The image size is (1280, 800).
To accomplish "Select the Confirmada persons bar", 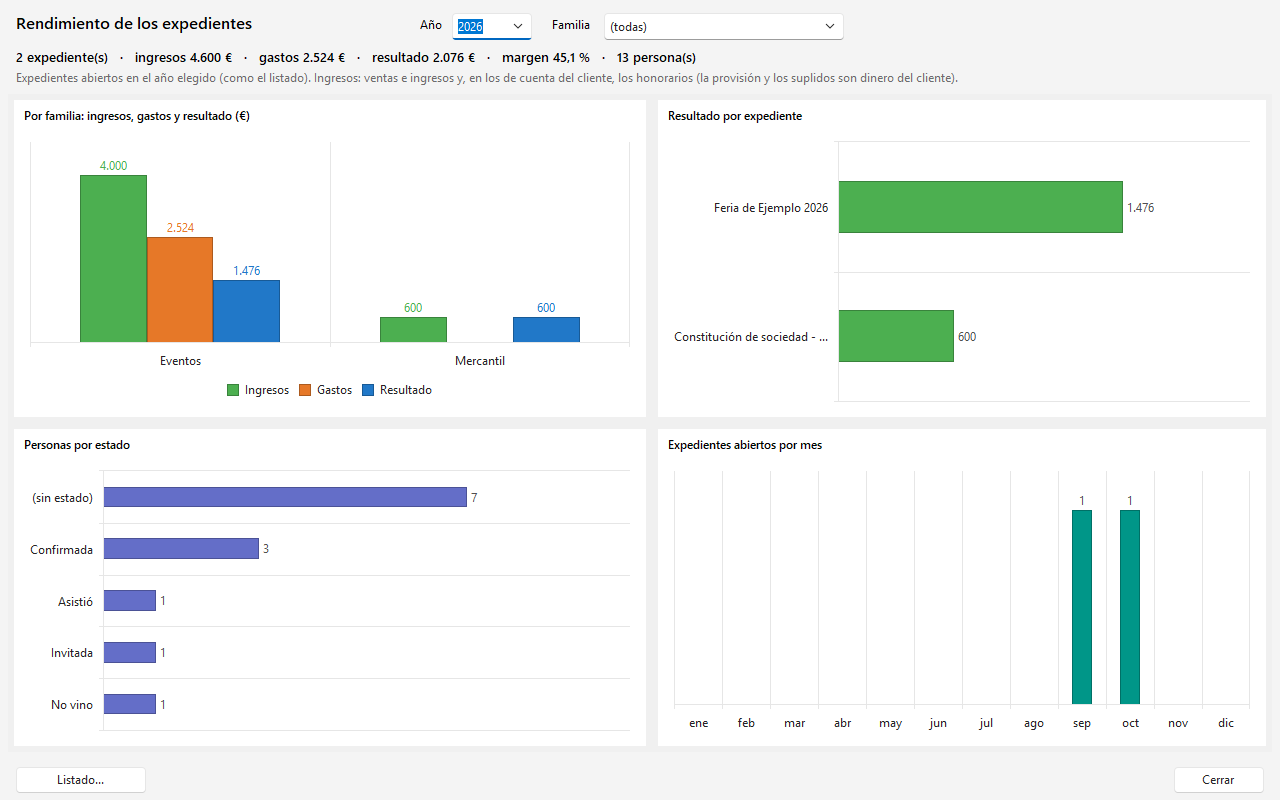I will click(x=181, y=548).
